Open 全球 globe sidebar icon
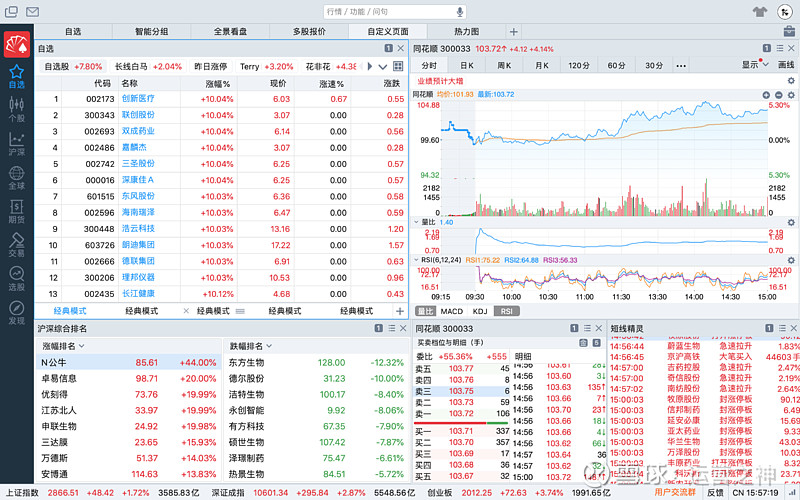This screenshot has height=500, width=800. pos(16,178)
